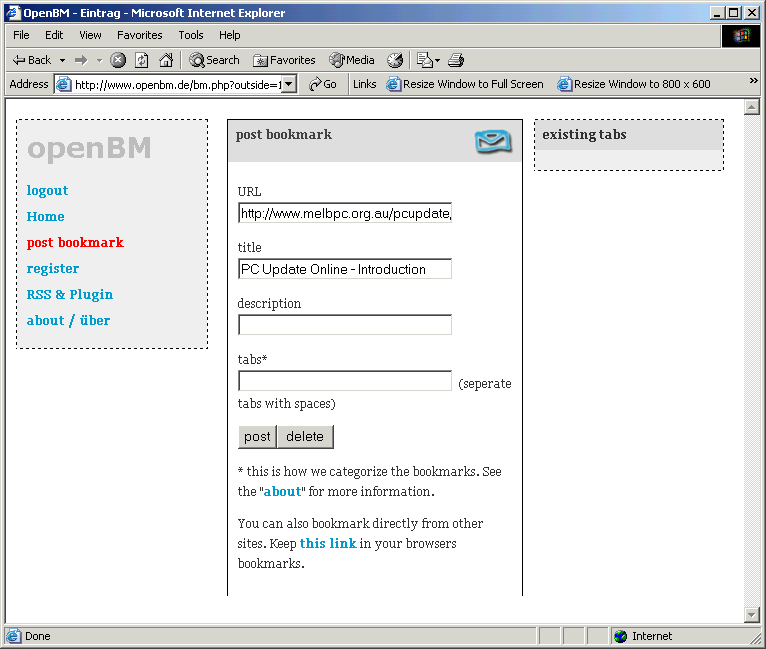
Task: Click the IE page icon in address bar
Action: 64,84
